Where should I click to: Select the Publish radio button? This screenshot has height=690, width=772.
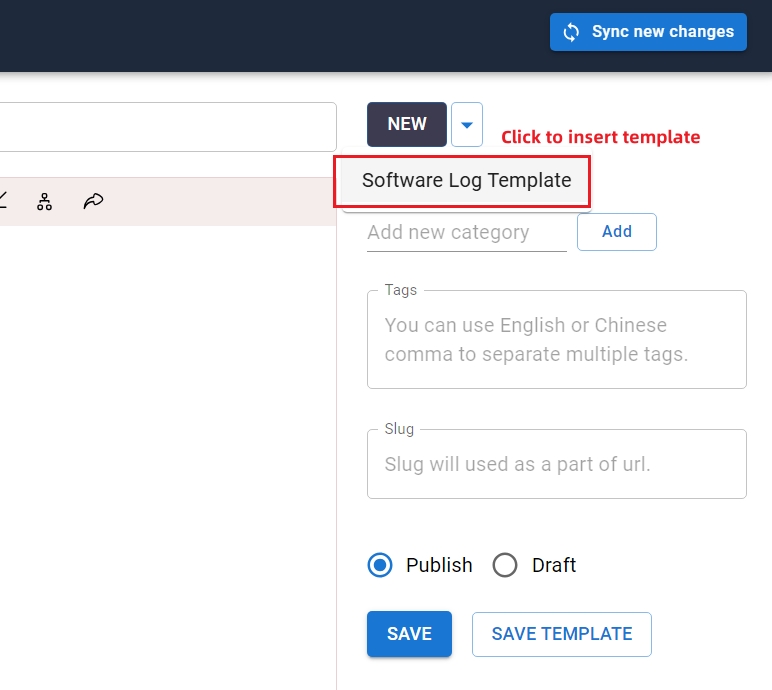(x=380, y=565)
